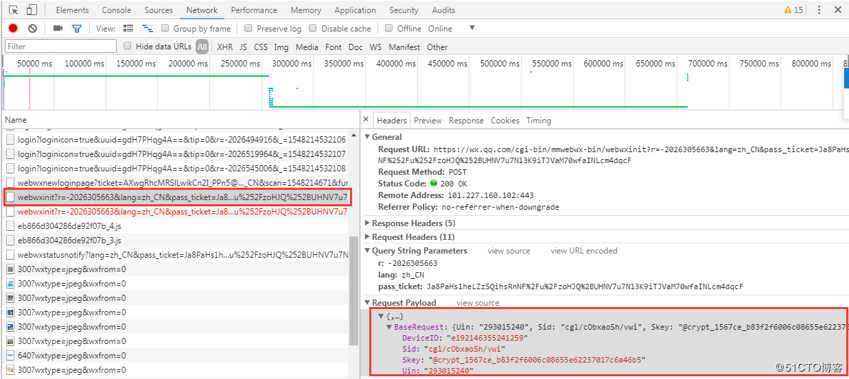Select the login request ending in 1548214532108
849x379 pixels.
pos(175,168)
